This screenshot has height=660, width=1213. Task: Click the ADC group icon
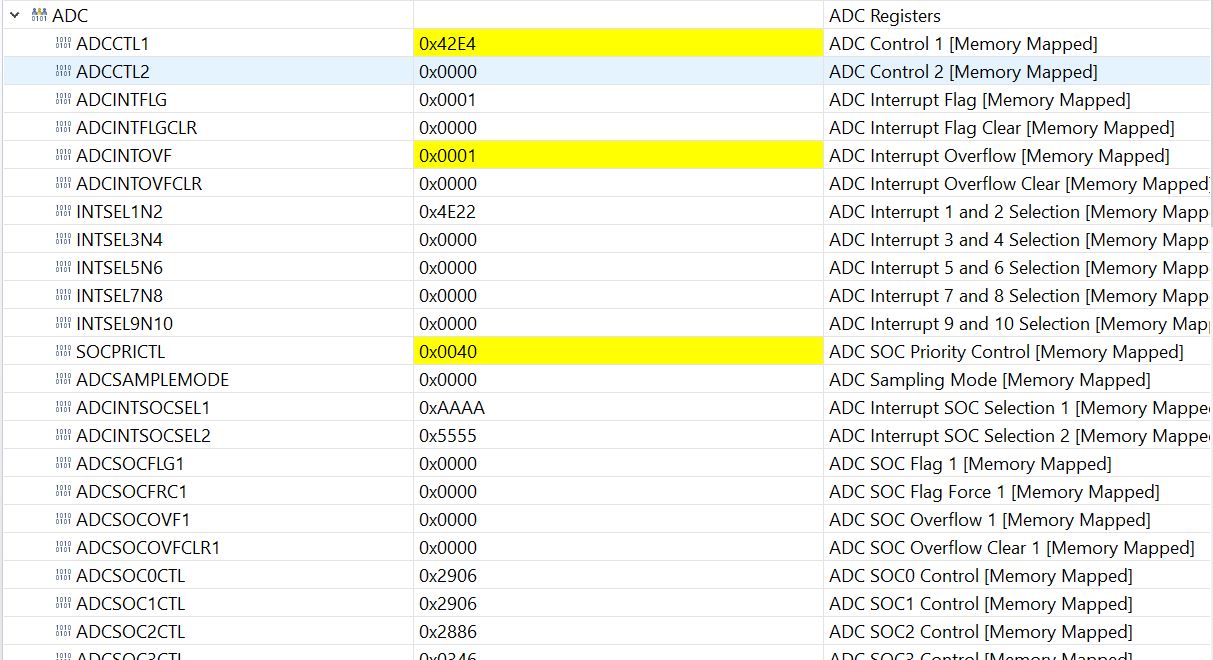tap(40, 16)
